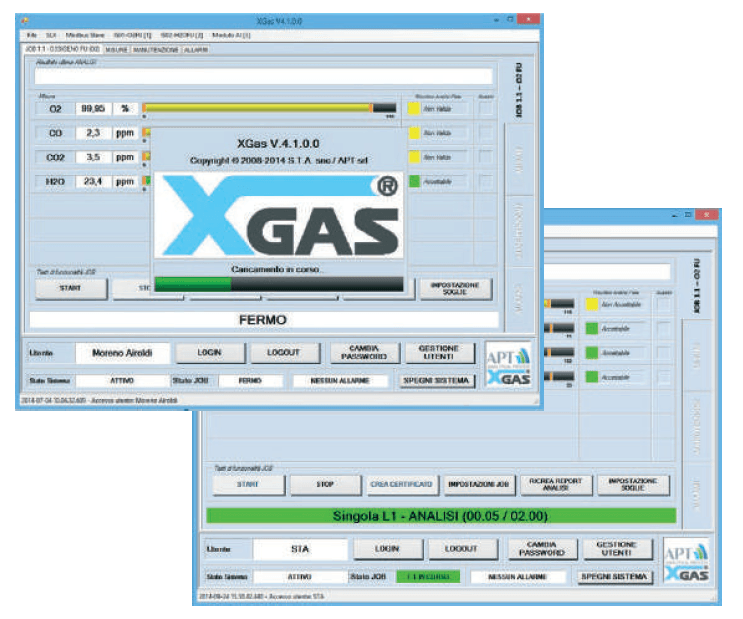Viewport: 743px width, 619px height.
Task: Click CAMBIA PASSWORD in the back window
Action: (542, 549)
